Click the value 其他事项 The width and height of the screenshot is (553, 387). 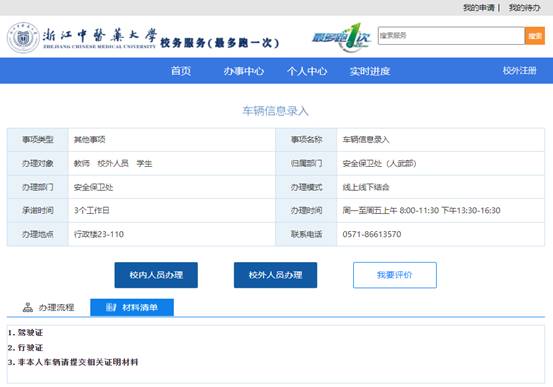pyautogui.click(x=90, y=140)
